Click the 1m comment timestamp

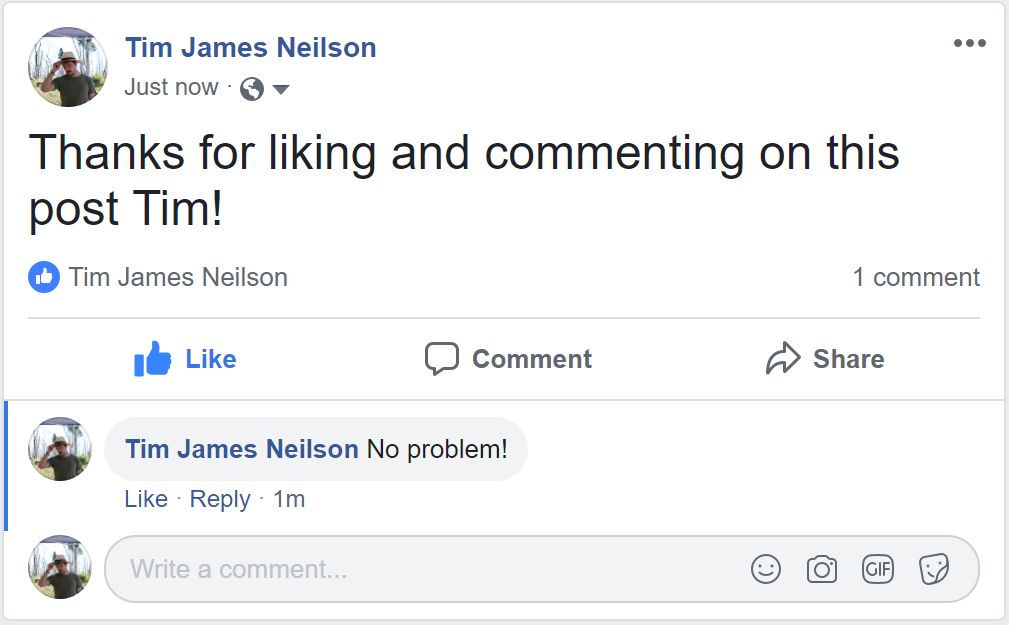[x=289, y=499]
